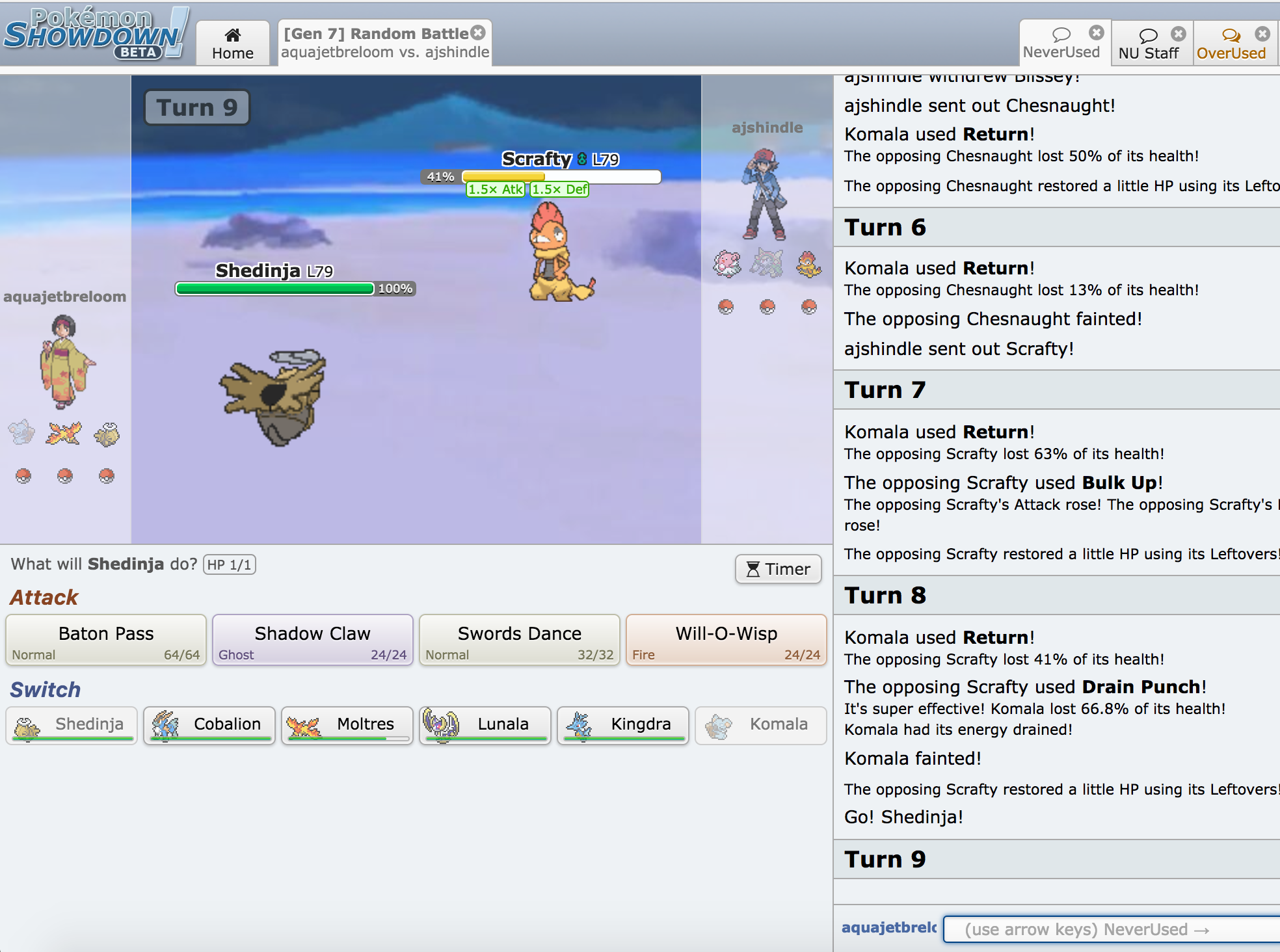
Task: Click opponent's Blissey team icon
Action: tap(727, 264)
